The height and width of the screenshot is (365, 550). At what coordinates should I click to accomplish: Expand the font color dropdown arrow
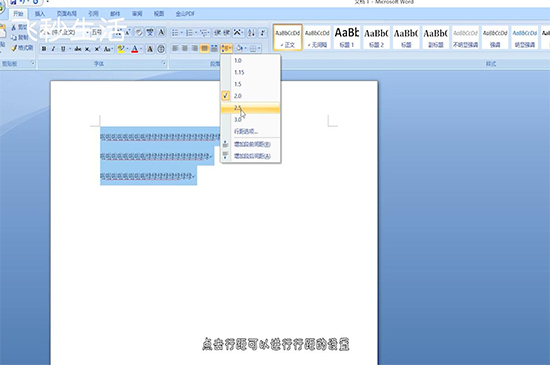pos(141,49)
